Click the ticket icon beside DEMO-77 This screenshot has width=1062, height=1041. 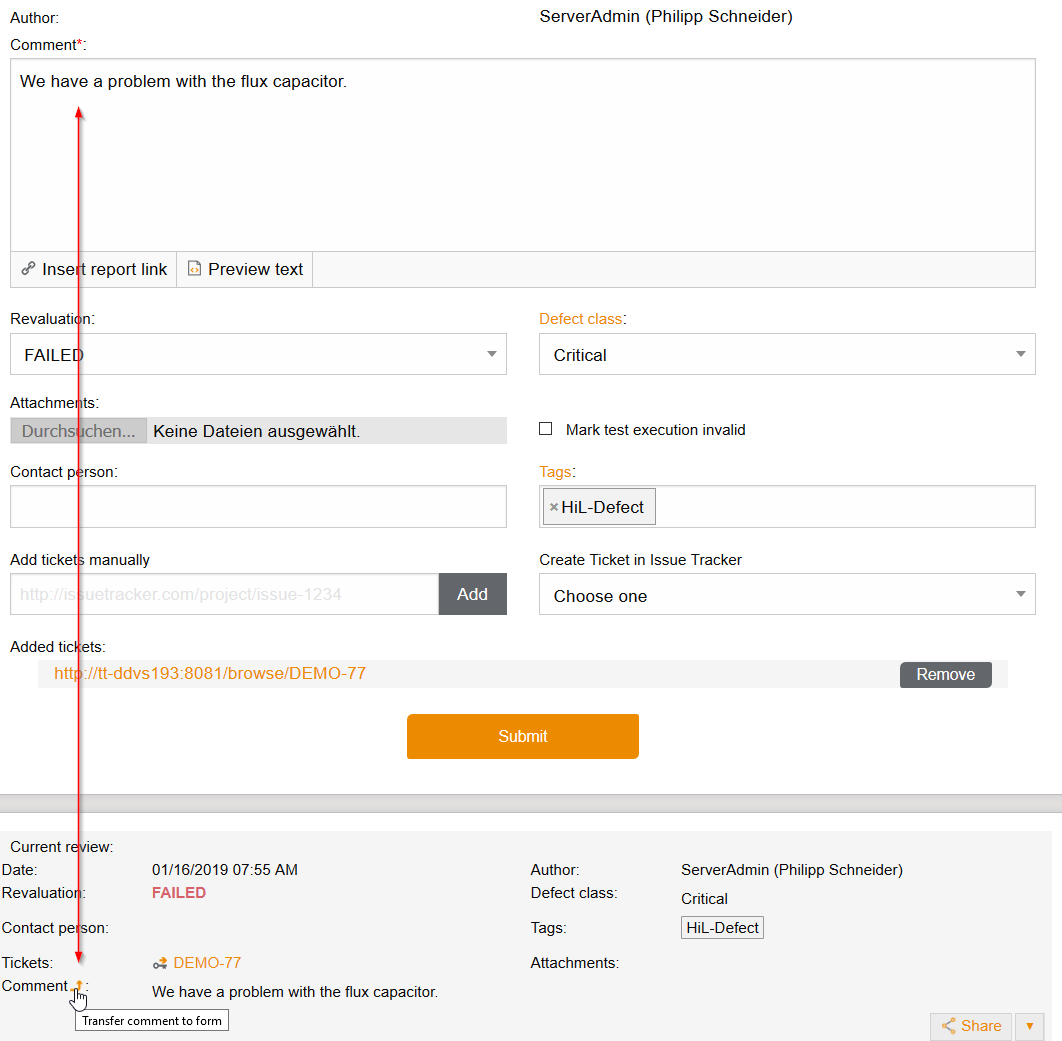(x=160, y=963)
